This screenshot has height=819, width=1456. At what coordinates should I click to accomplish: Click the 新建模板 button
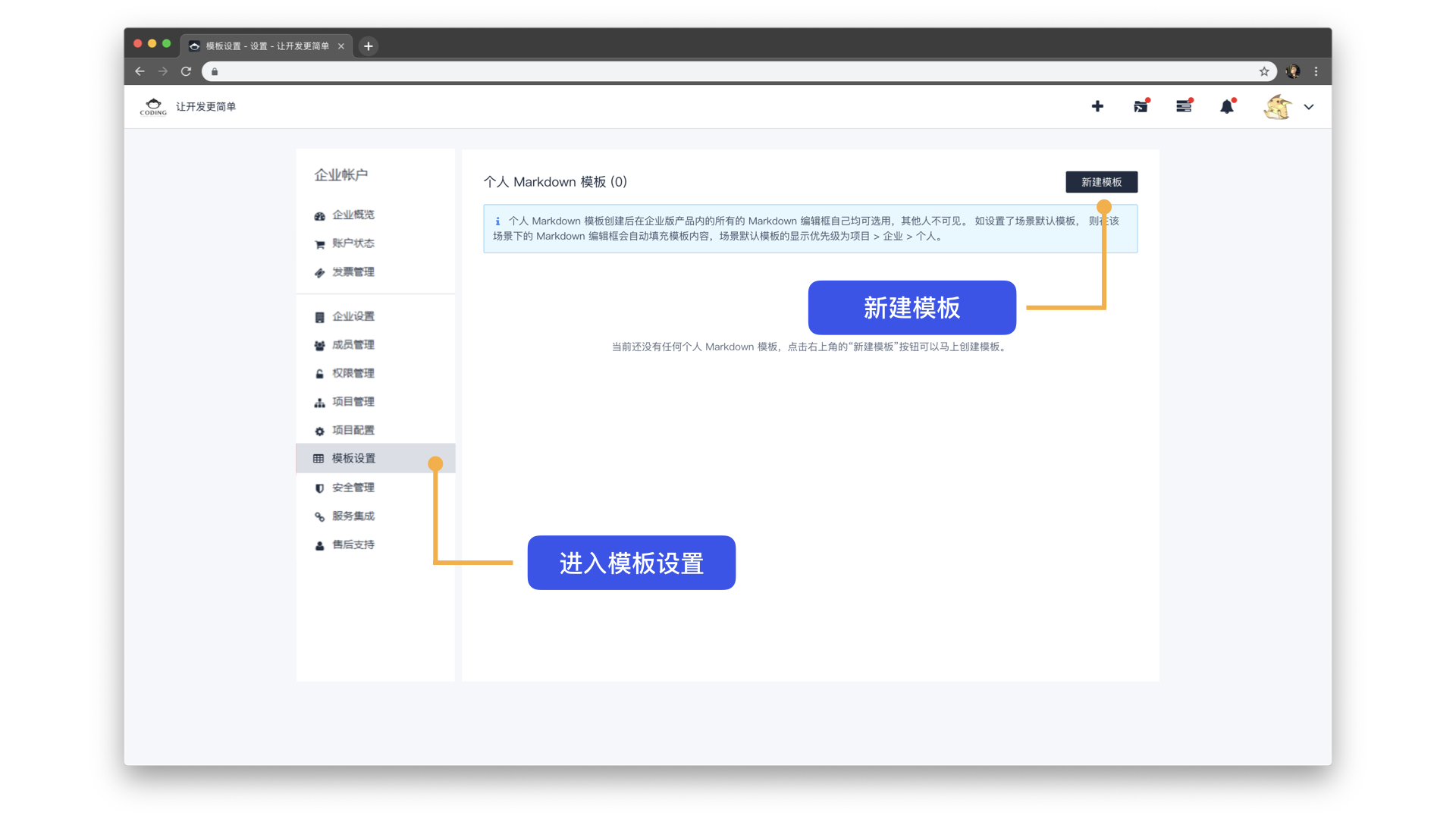tap(1101, 182)
